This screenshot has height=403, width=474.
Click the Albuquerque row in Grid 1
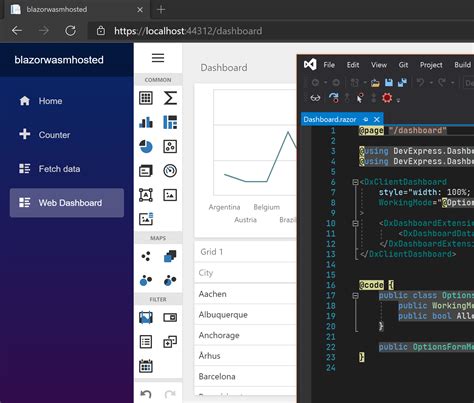click(x=245, y=314)
